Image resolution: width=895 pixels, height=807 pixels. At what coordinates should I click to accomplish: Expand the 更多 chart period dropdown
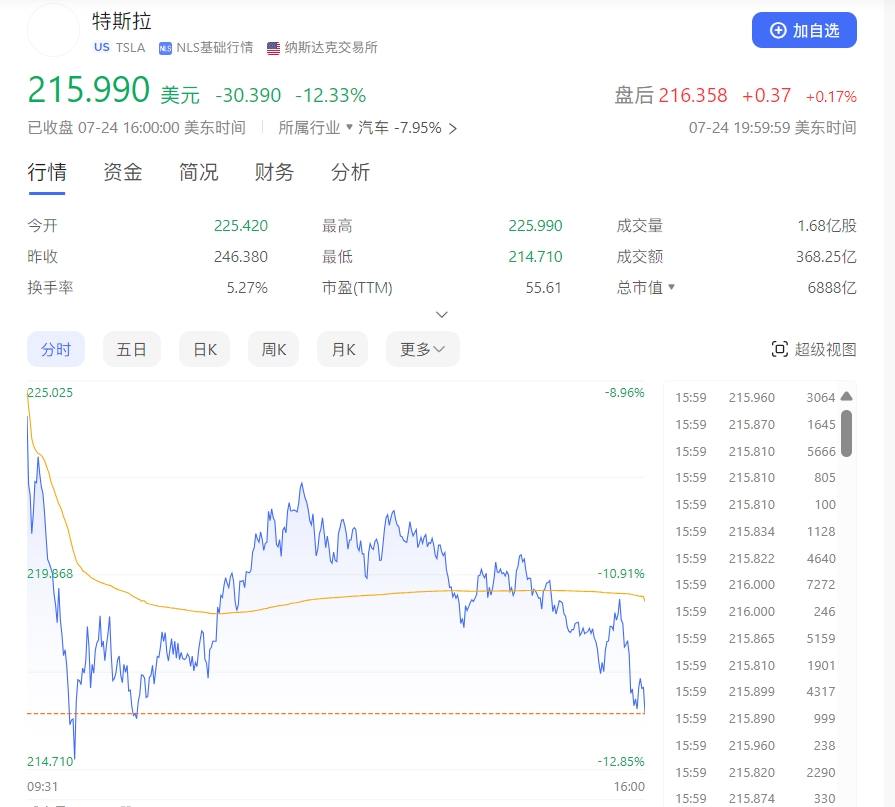[x=423, y=349]
